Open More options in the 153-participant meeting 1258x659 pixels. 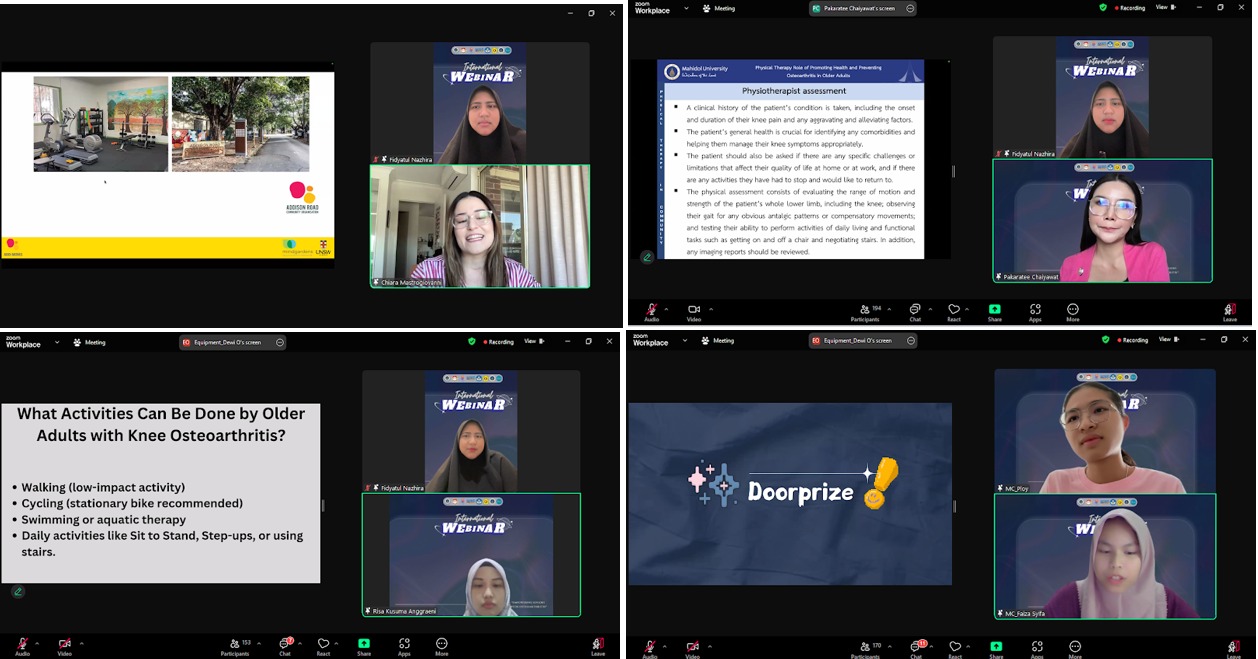pos(441,645)
